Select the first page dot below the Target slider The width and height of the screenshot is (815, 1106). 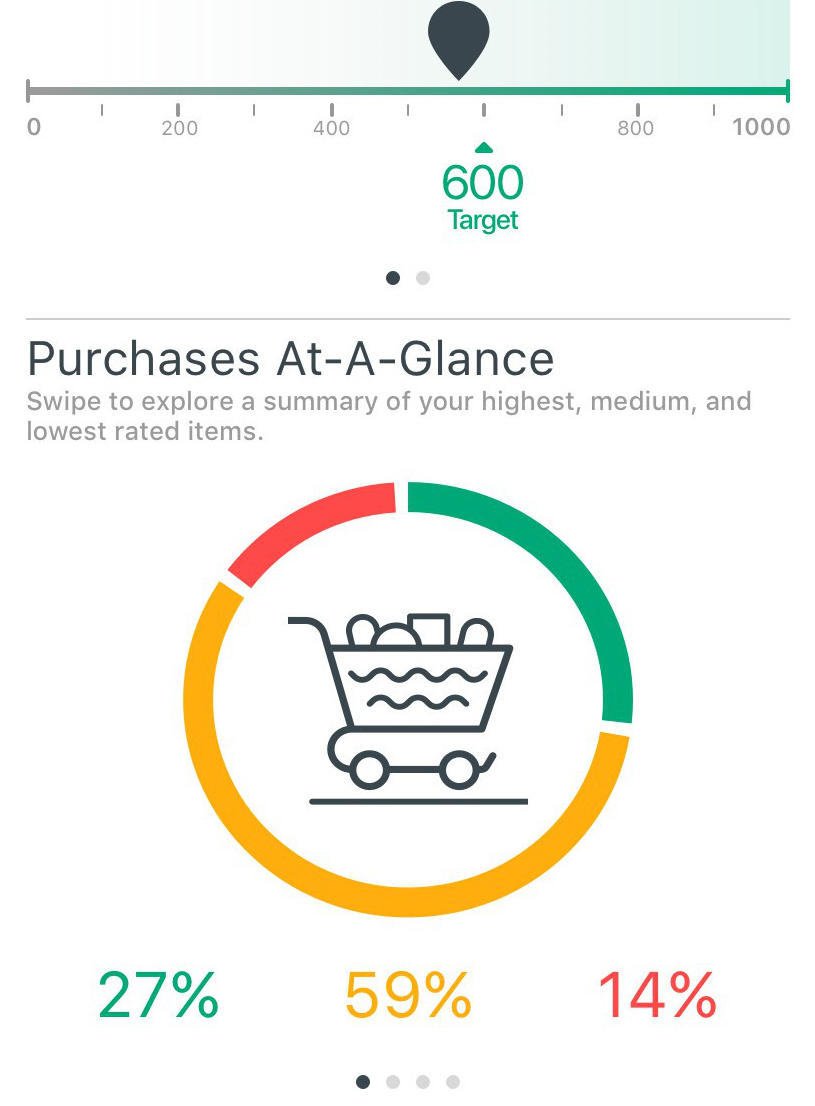393,278
